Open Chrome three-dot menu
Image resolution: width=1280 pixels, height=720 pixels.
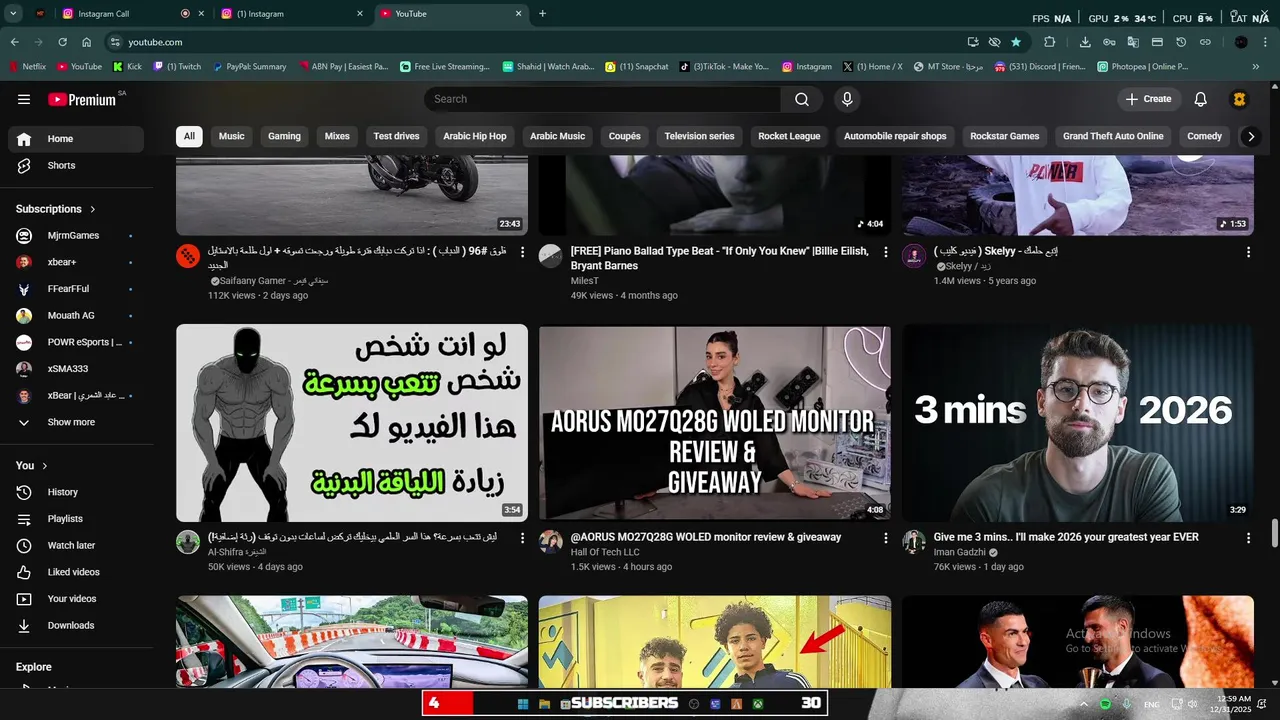point(1266,42)
